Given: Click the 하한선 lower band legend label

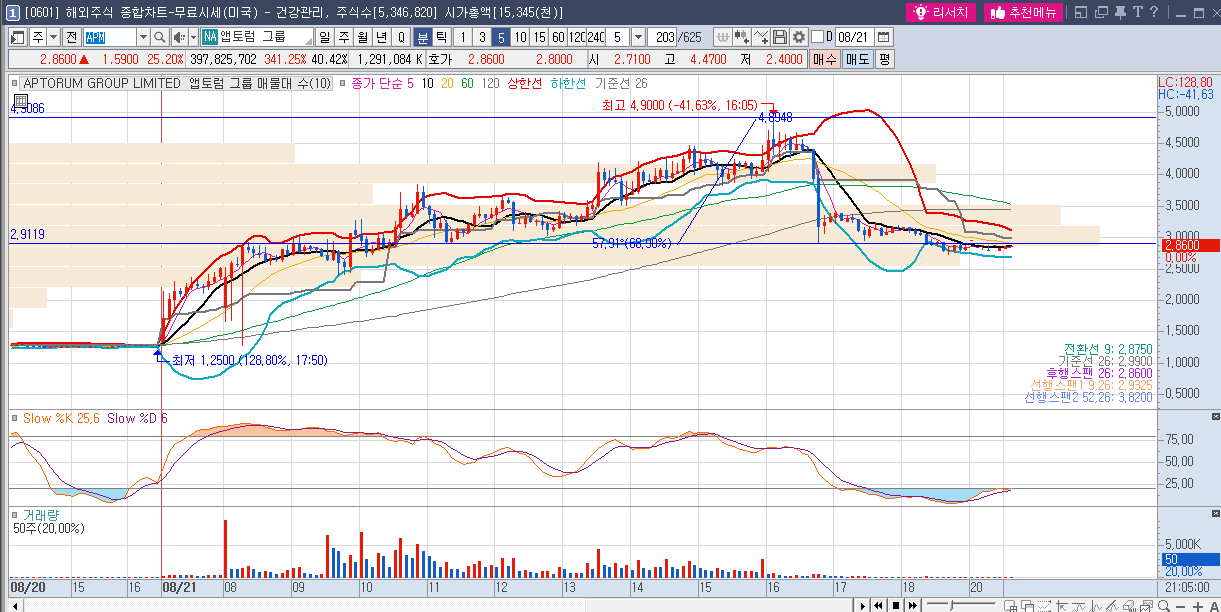Looking at the screenshot, I should tap(568, 83).
